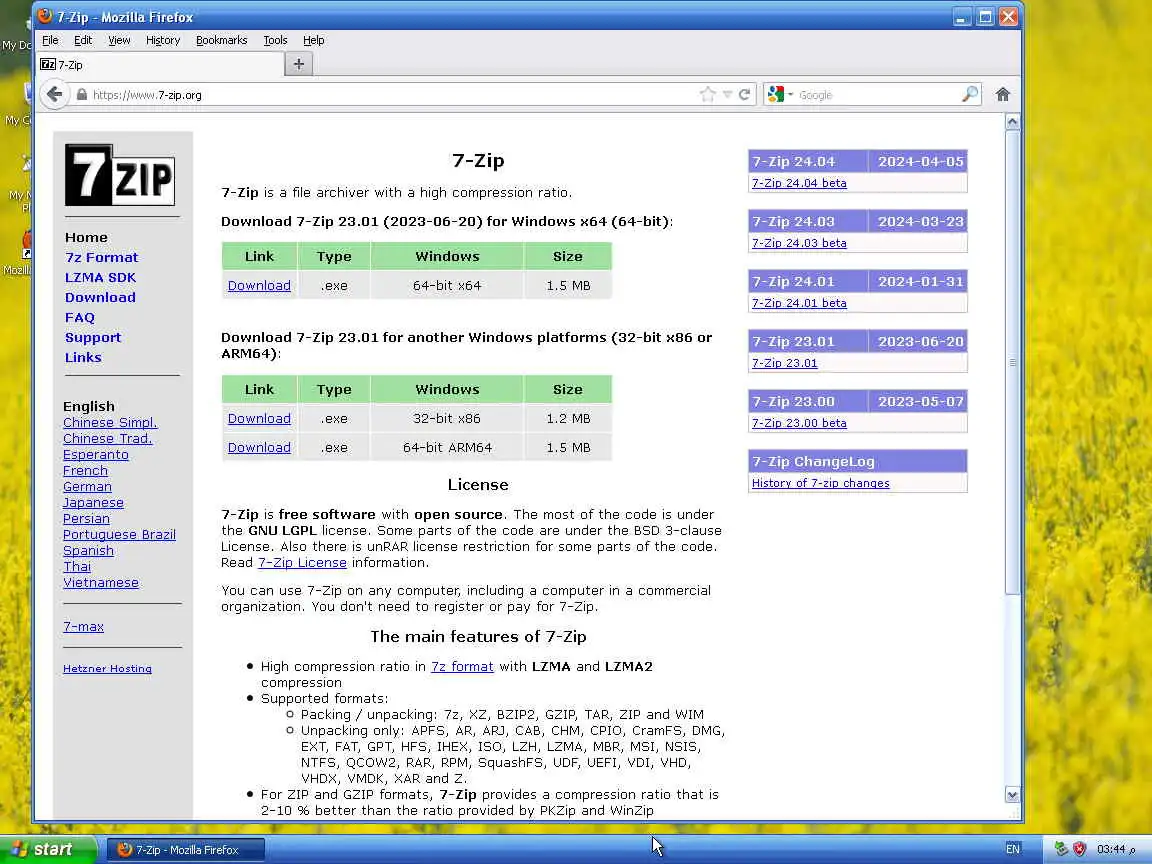Image resolution: width=1152 pixels, height=864 pixels.
Task: Click the Firefox back arrow button
Action: click(x=54, y=94)
